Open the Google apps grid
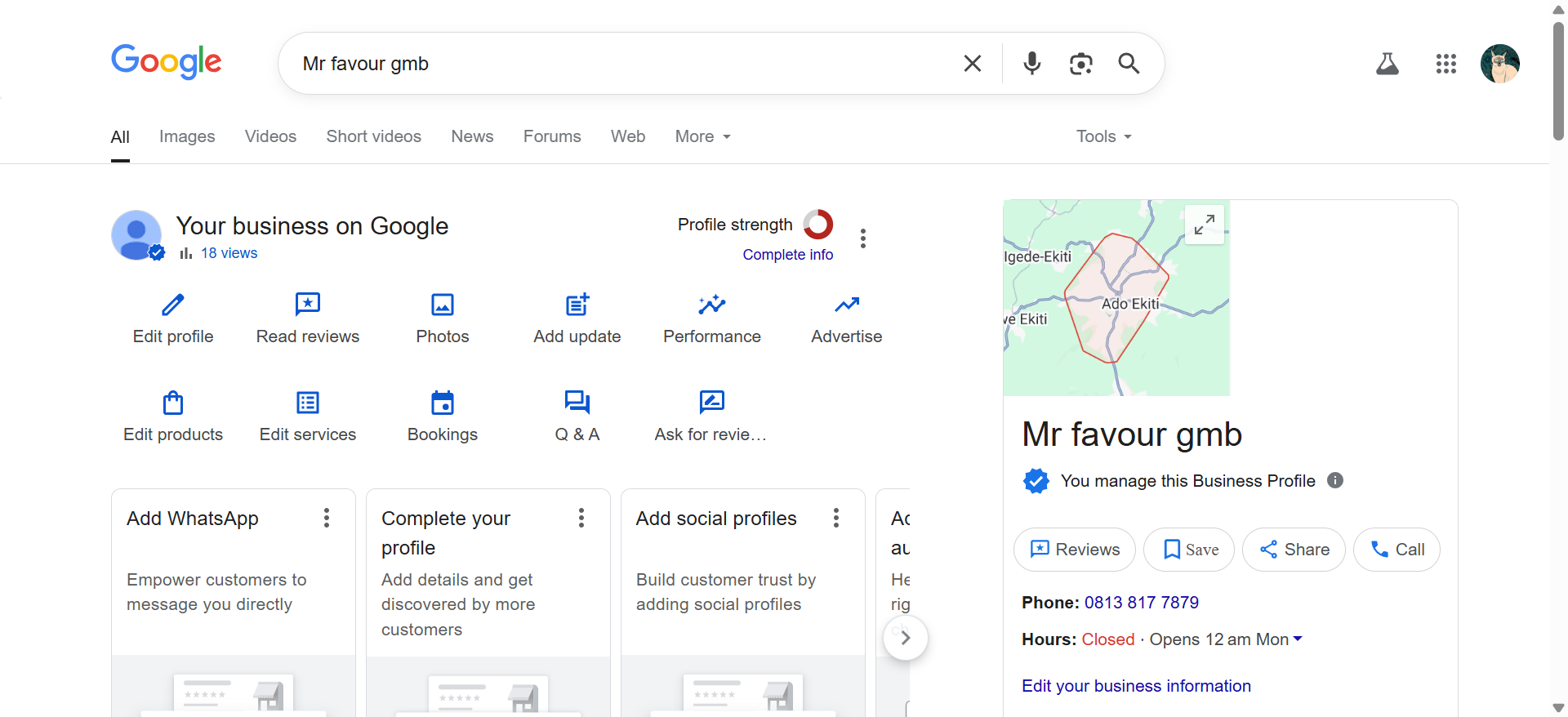The width and height of the screenshot is (1568, 717). tap(1445, 64)
